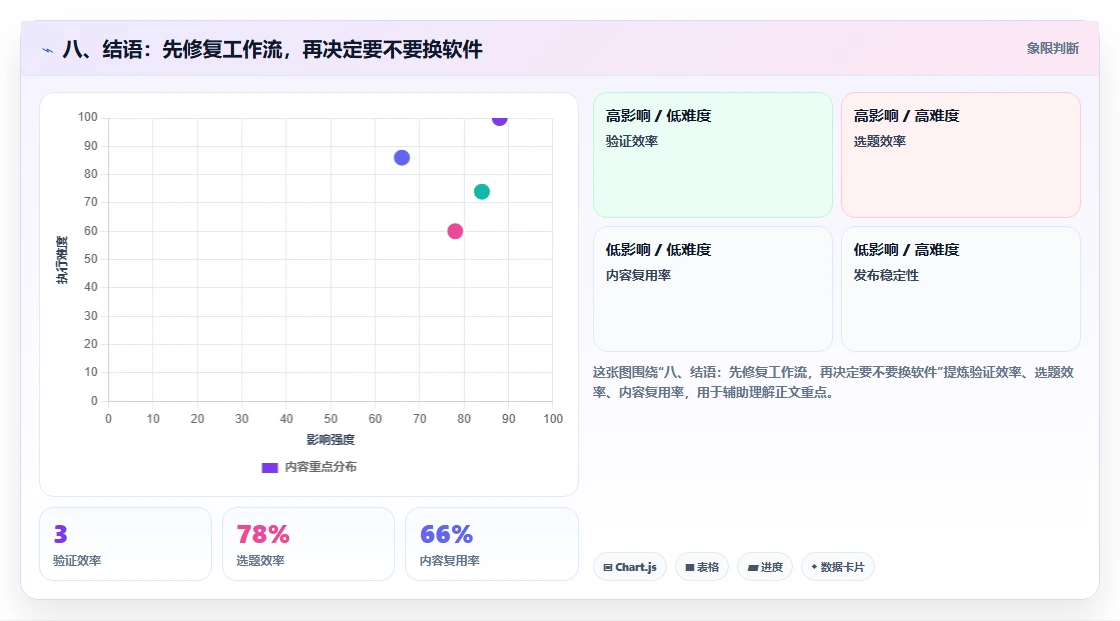Click the 象限判断 label in the header
The width and height of the screenshot is (1120, 621).
[1052, 49]
